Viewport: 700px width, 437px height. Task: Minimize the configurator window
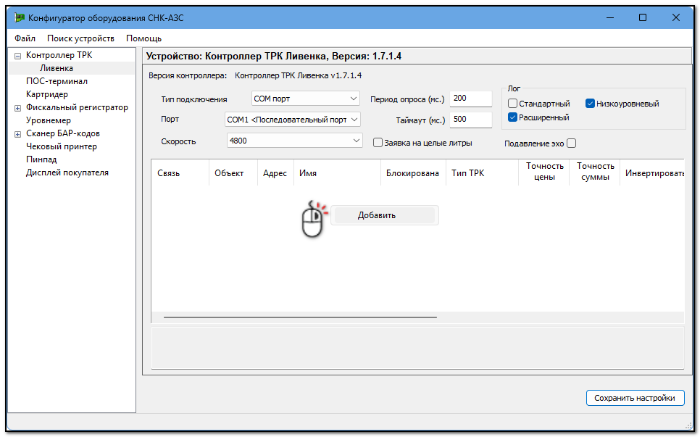pos(610,18)
